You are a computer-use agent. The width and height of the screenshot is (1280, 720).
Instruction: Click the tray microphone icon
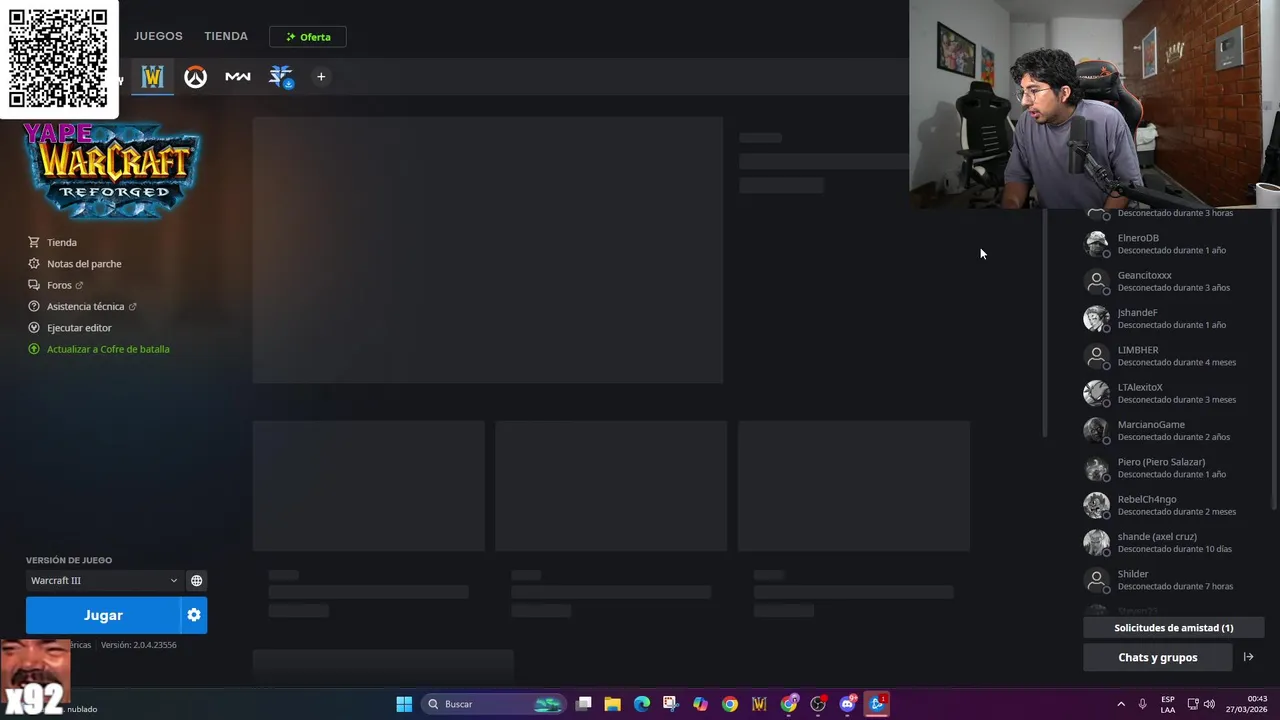[1143, 704]
